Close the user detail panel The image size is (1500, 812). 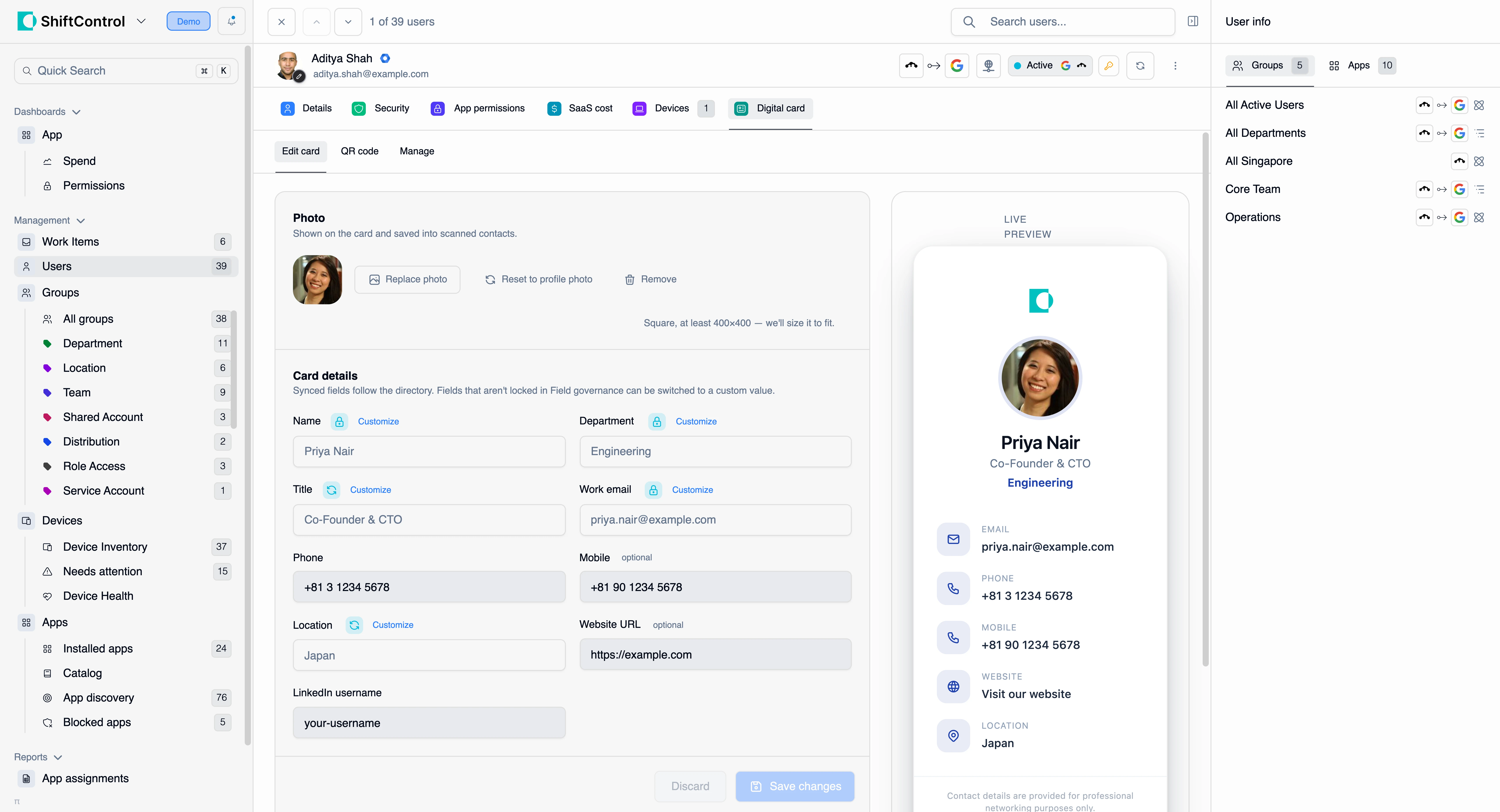(x=281, y=21)
